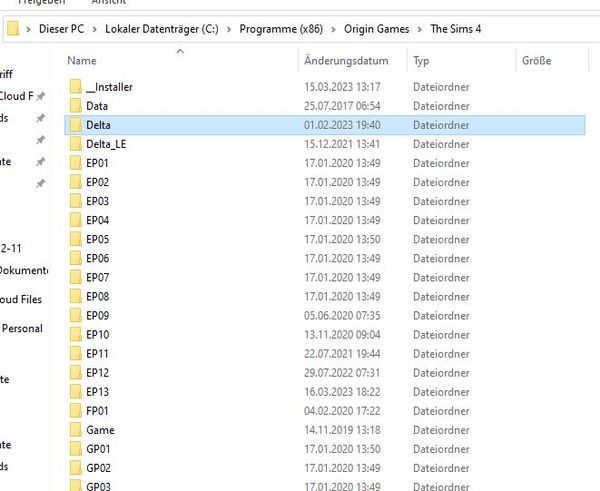Image resolution: width=600 pixels, height=491 pixels.
Task: Click the date 05.06.2020 07:35
Action: click(x=342, y=316)
